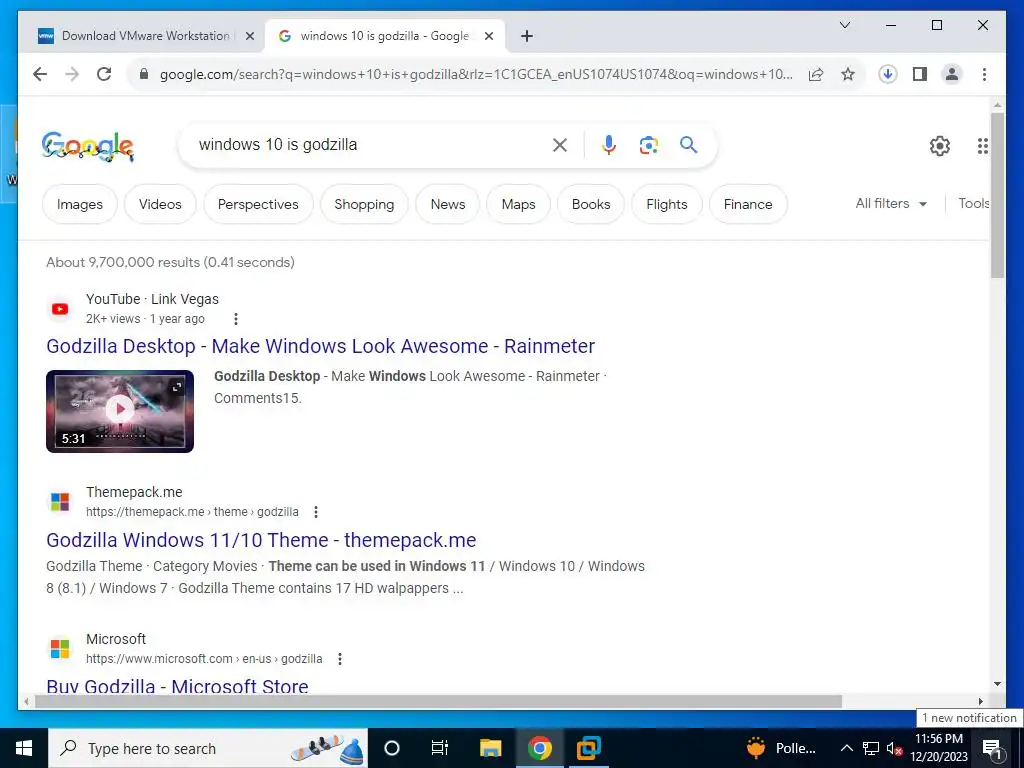Reload the page with the refresh icon
This screenshot has width=1024, height=768.
click(104, 74)
